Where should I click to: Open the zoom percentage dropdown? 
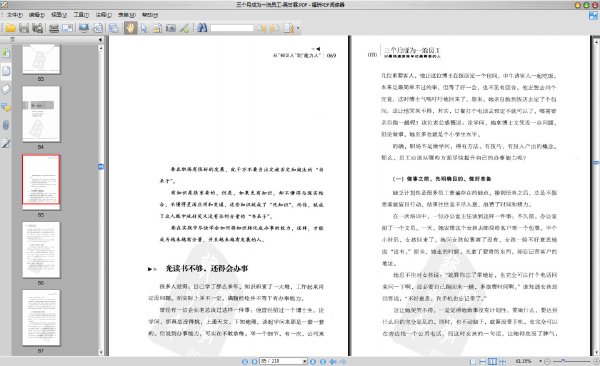(x=541, y=361)
